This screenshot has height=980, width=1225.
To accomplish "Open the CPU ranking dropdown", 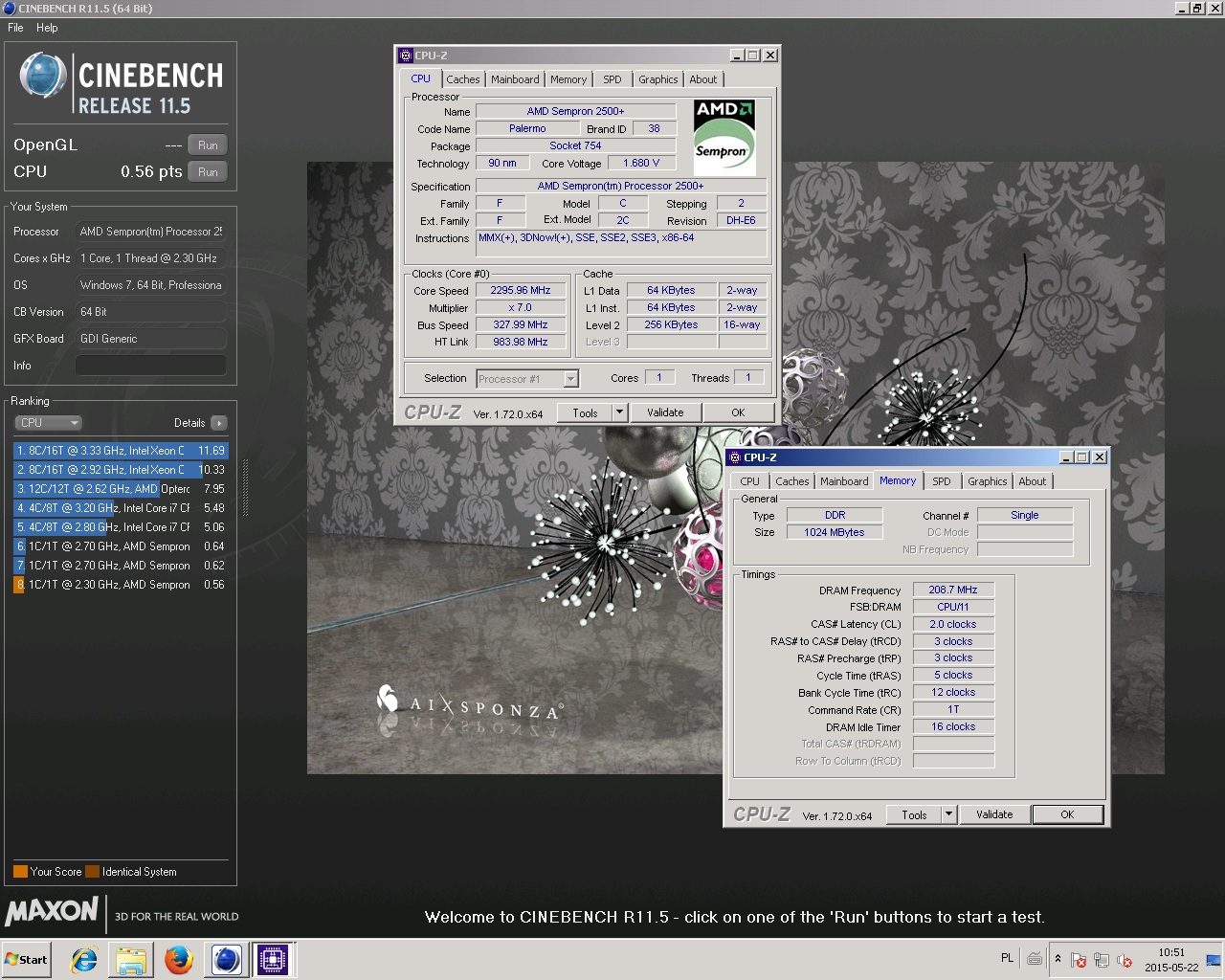I will (48, 423).
